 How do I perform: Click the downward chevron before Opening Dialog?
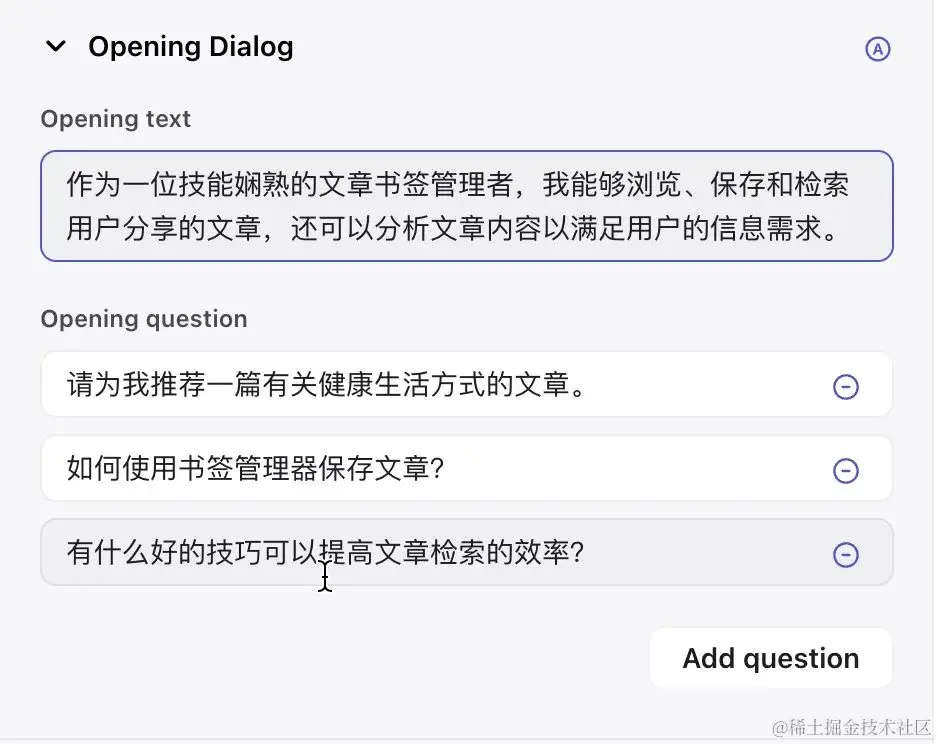point(55,45)
